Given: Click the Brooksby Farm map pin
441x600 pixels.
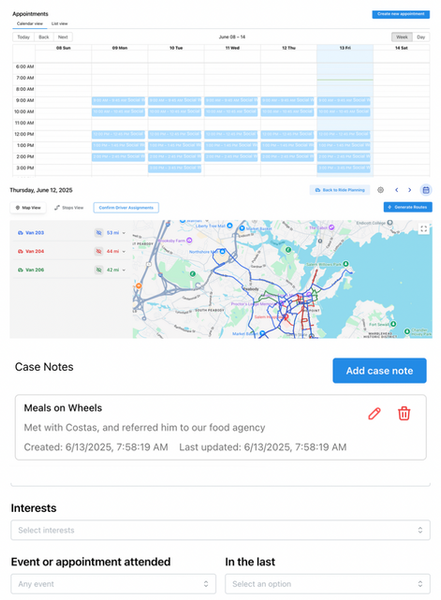Looking at the screenshot, I should [189, 240].
